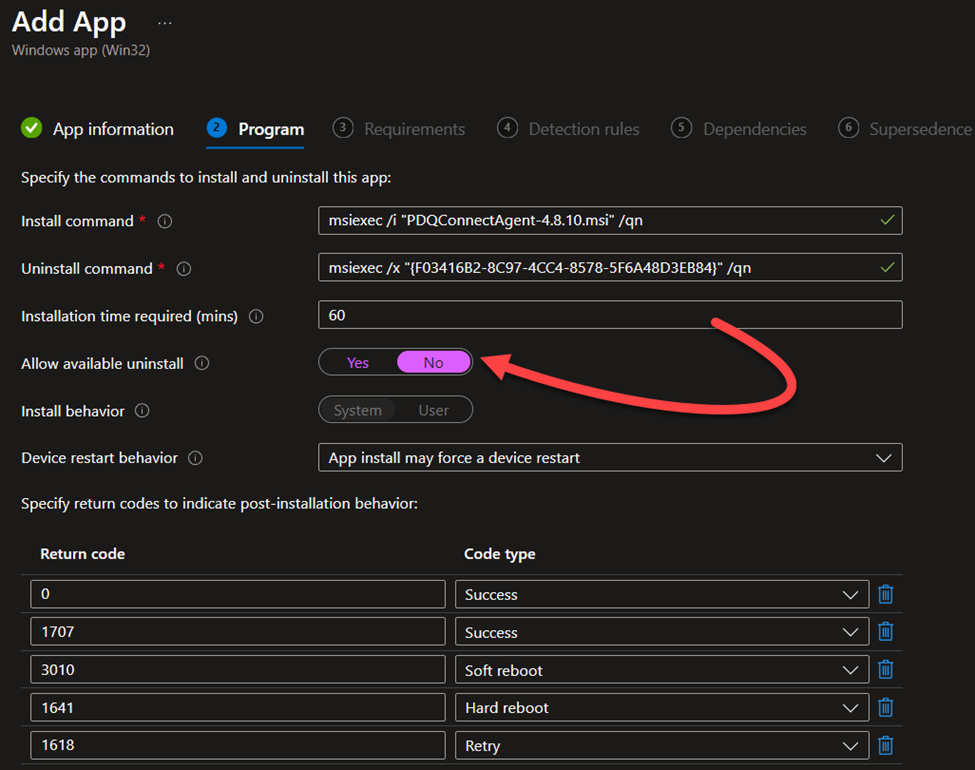This screenshot has width=975, height=770.
Task: Open the Device restart behavior dropdown
Action: click(610, 458)
